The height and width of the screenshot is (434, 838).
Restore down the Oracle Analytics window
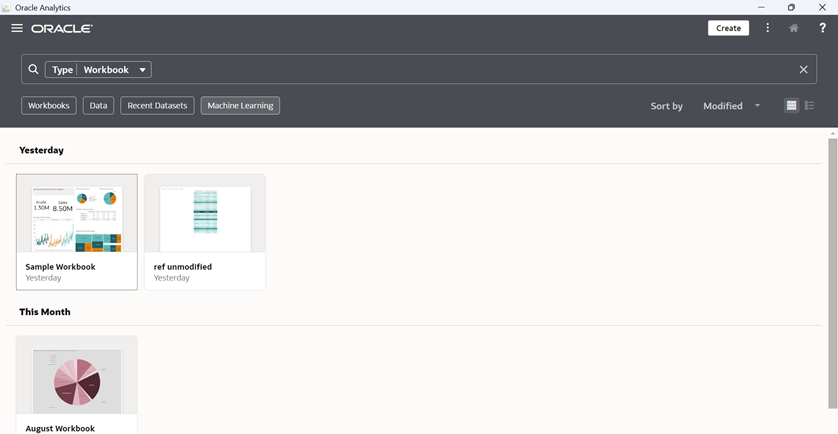coord(792,7)
